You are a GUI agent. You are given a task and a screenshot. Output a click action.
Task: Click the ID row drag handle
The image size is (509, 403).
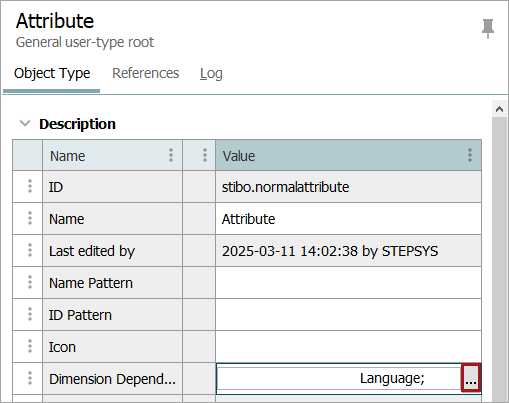point(30,186)
